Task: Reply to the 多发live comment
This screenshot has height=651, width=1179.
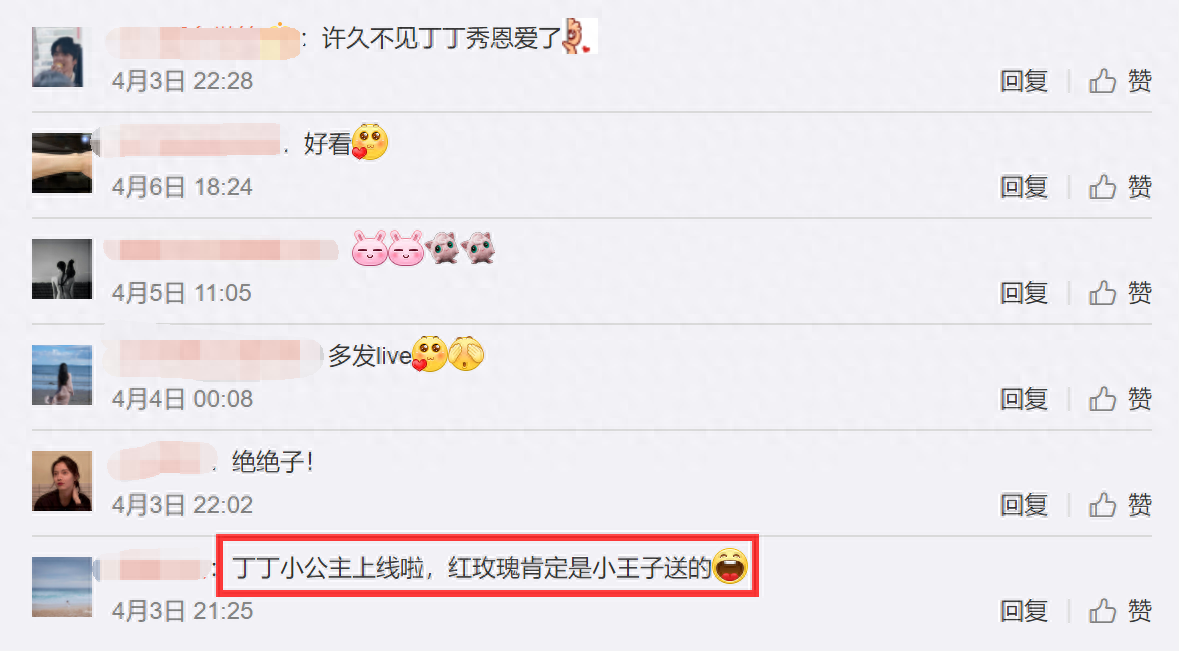Action: (1023, 398)
